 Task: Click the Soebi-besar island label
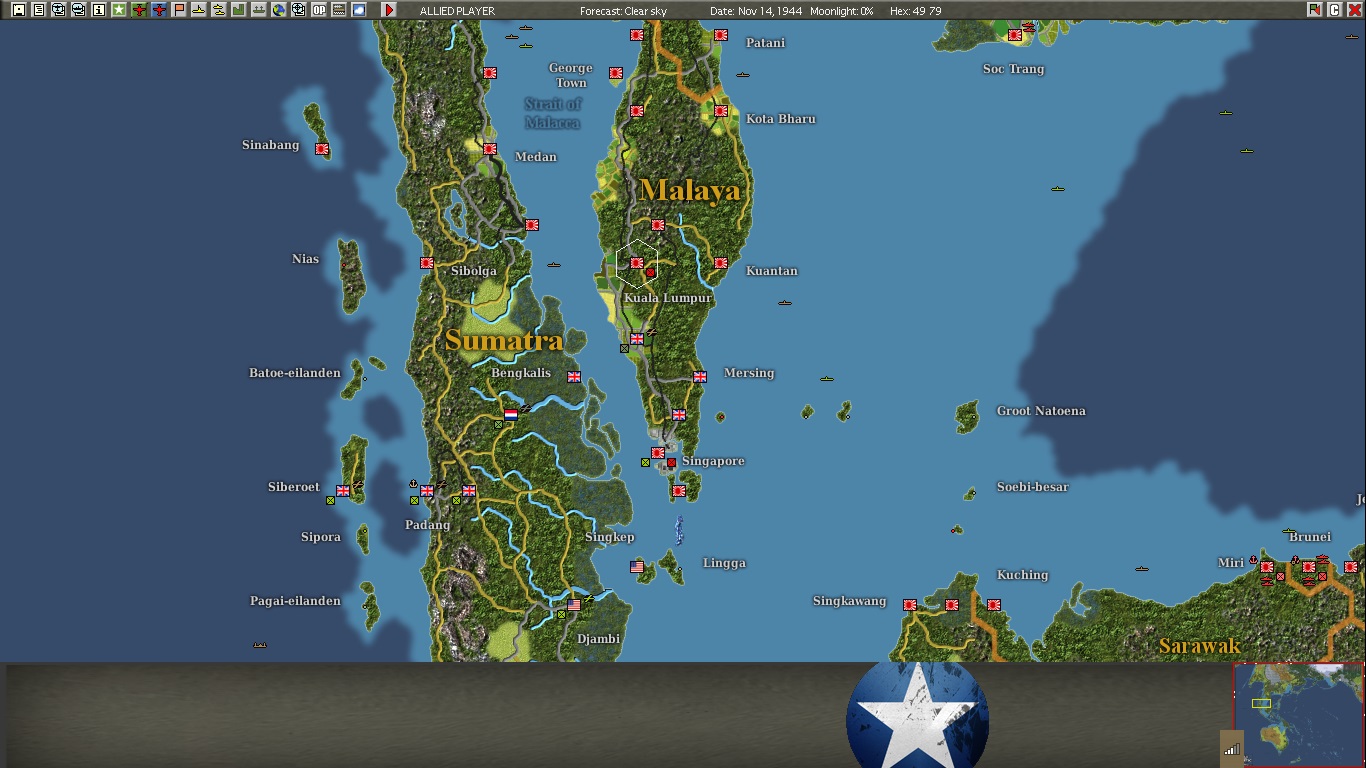point(1033,487)
